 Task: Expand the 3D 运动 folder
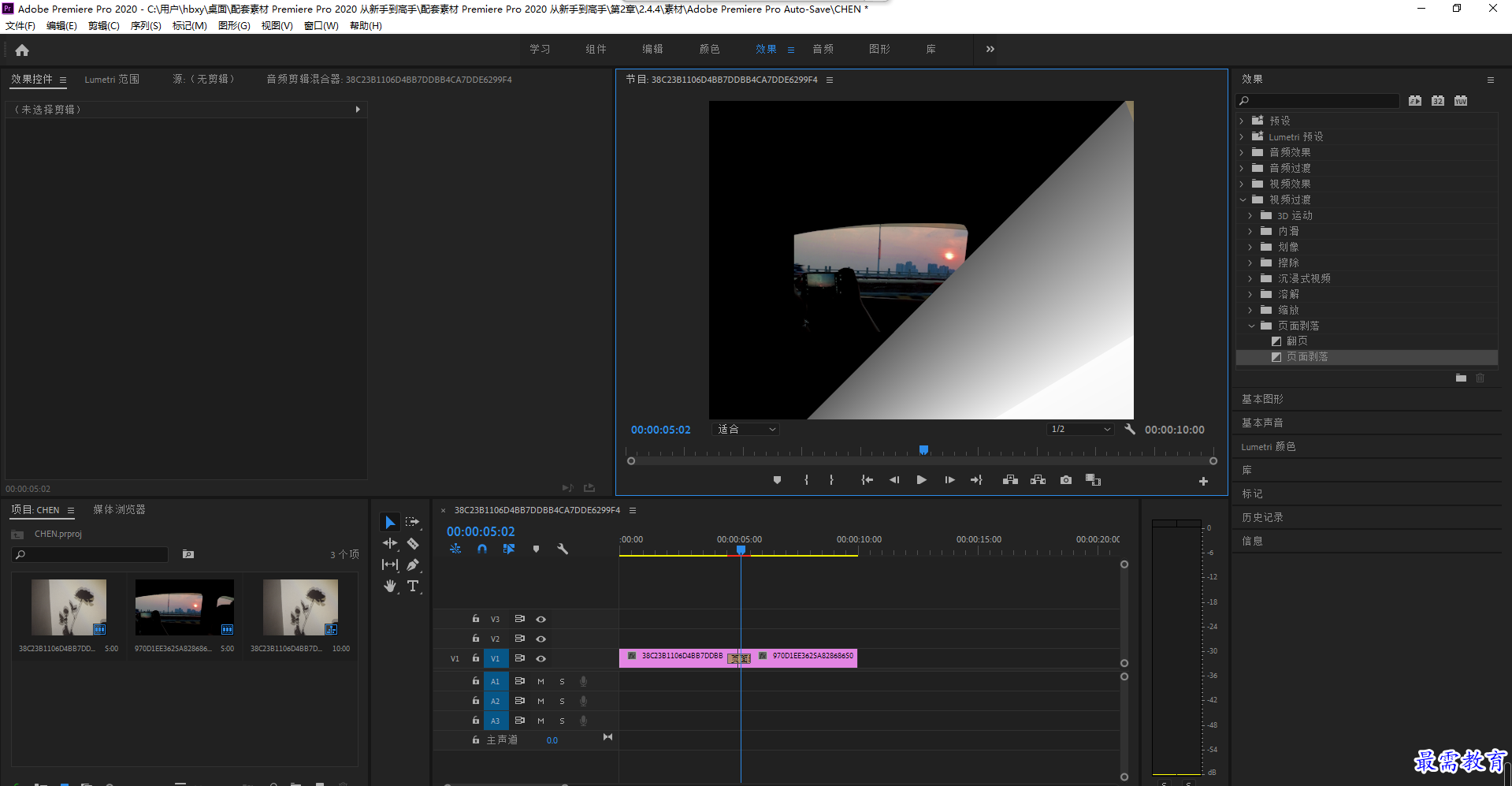click(x=1250, y=216)
